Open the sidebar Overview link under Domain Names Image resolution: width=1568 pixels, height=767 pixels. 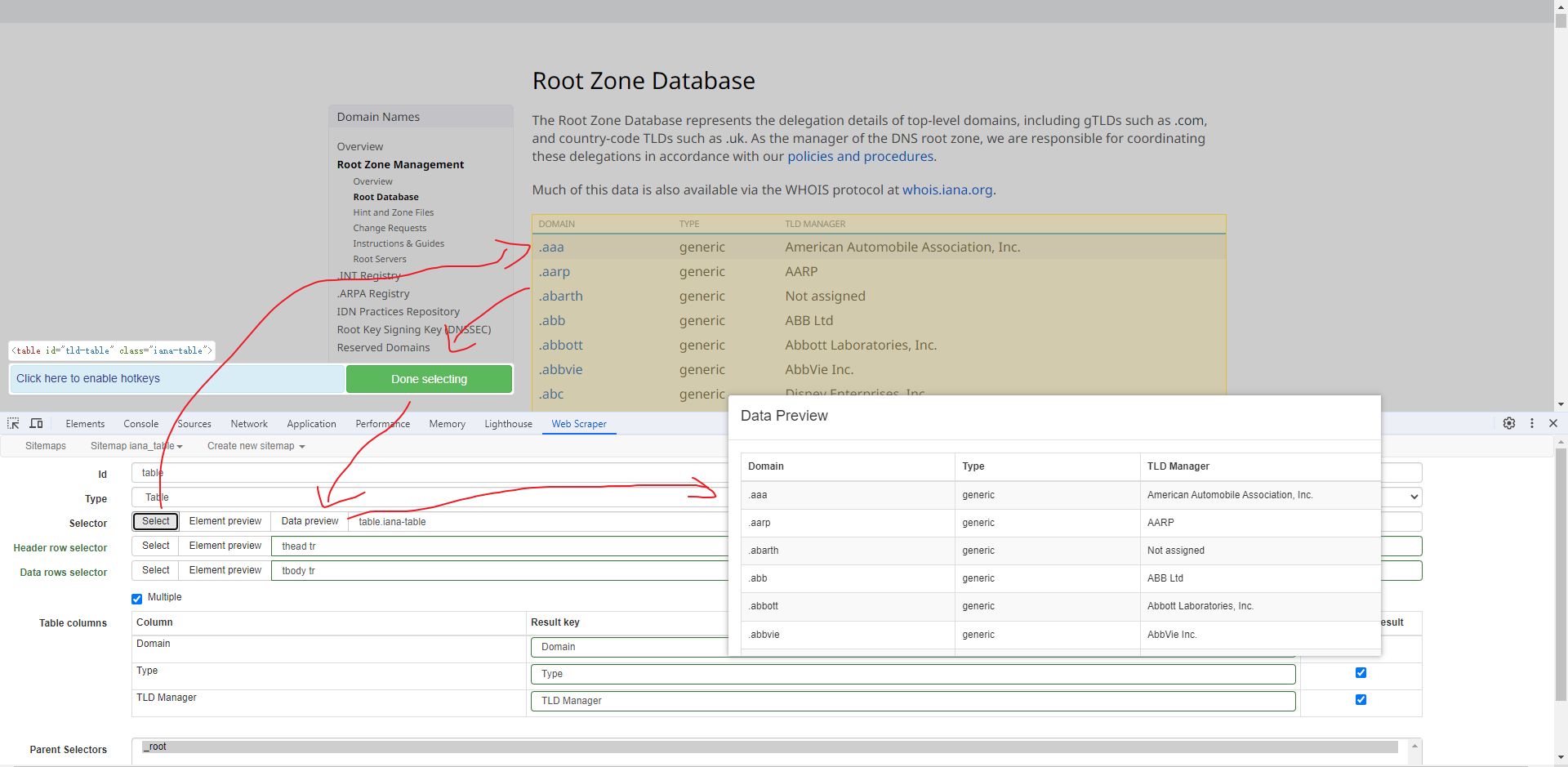[360, 146]
